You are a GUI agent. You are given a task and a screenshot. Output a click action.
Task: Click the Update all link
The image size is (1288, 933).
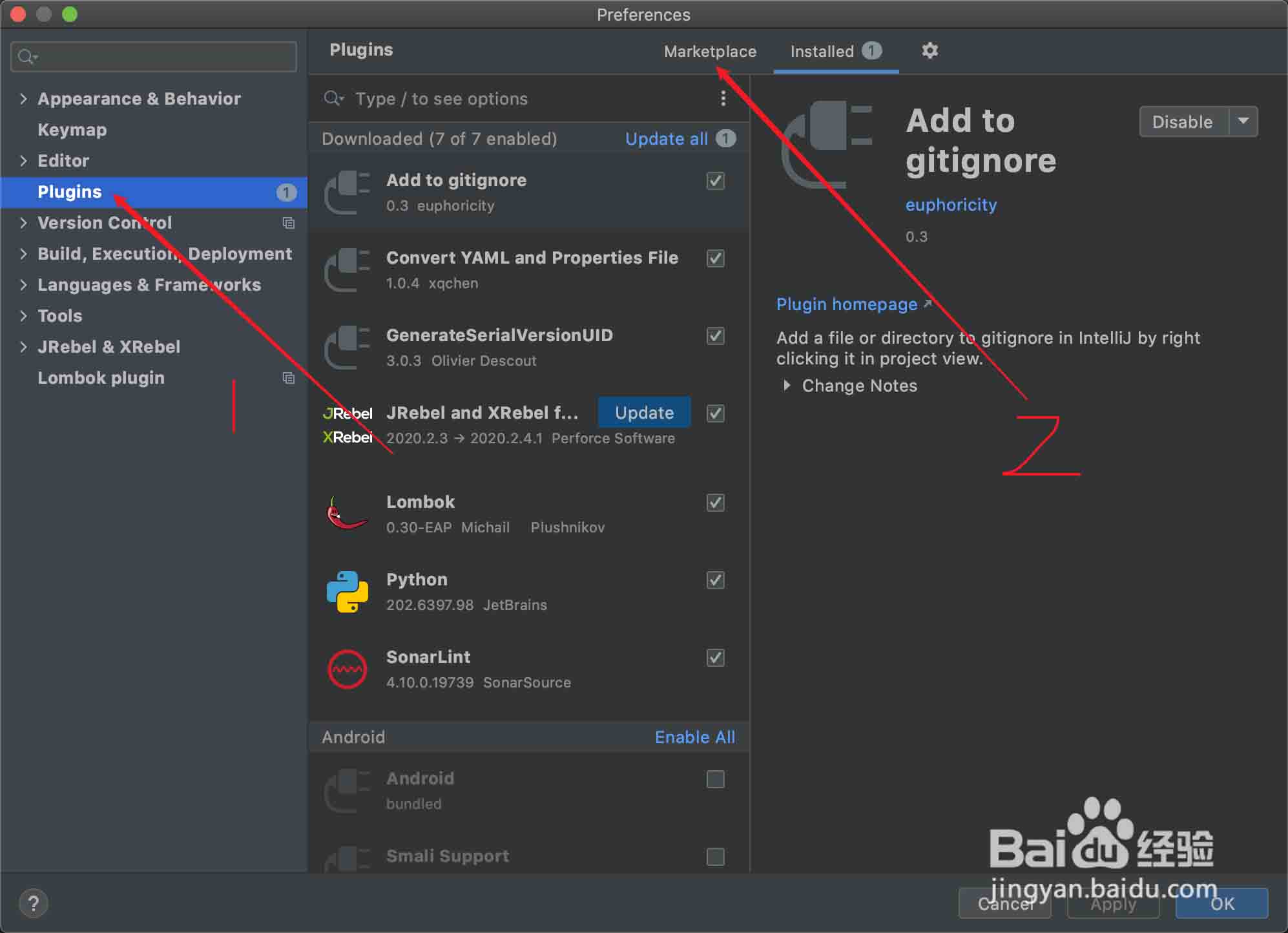tap(667, 139)
